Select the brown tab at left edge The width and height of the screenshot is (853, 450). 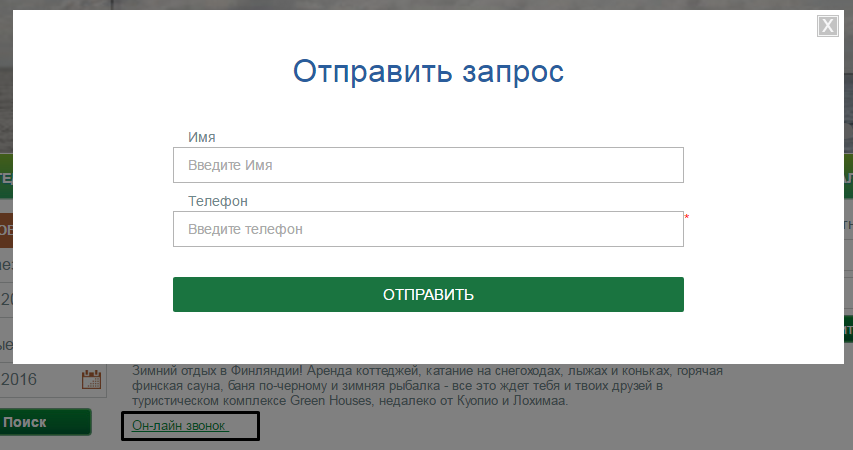pos(6,229)
